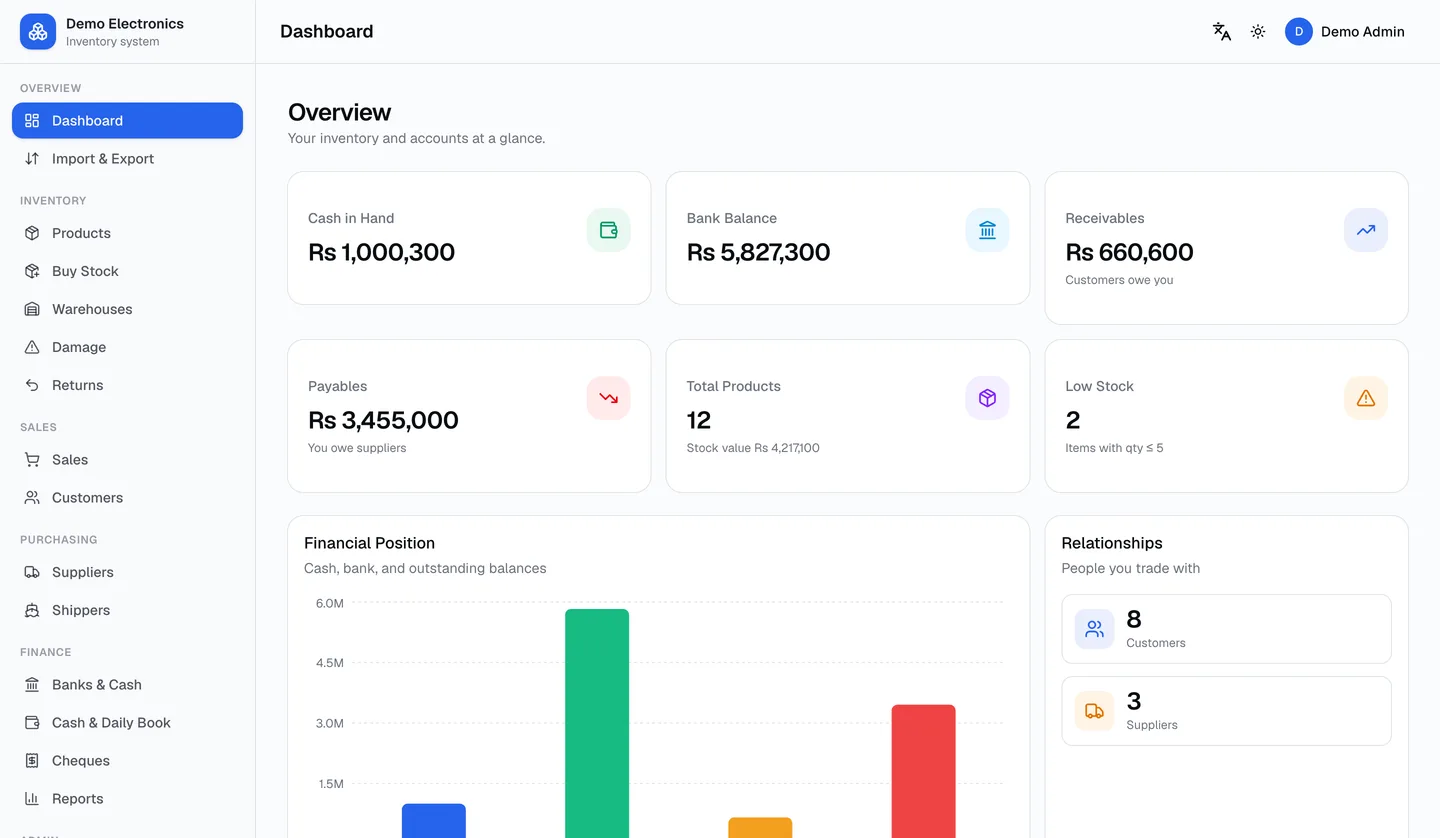Screen dimensions: 1440x838
Task: Click the 3 Suppliers count card
Action: click(x=1226, y=711)
